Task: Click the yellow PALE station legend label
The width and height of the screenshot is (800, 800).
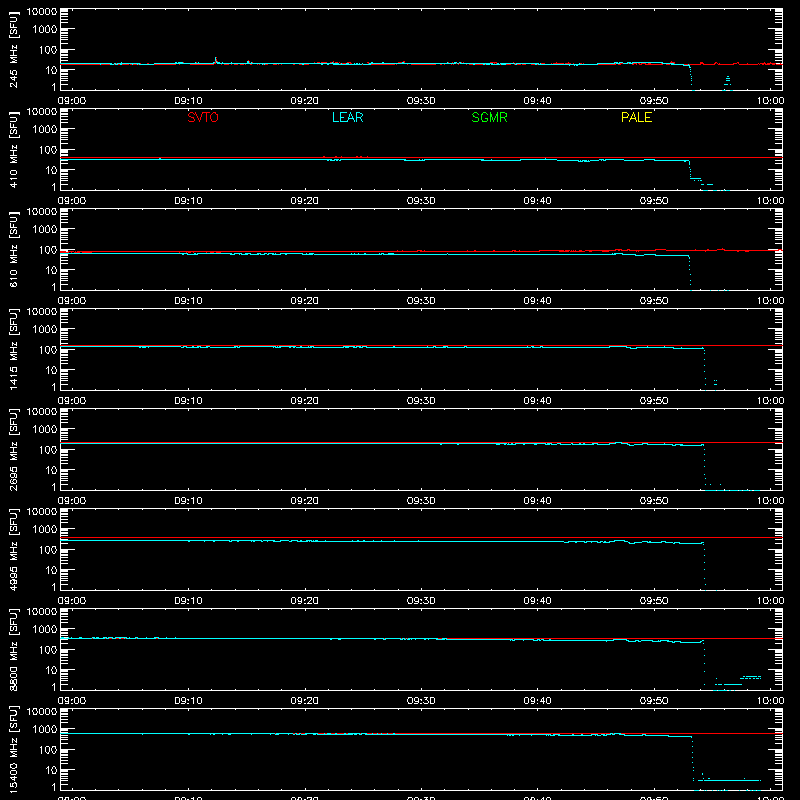Action: [x=636, y=117]
